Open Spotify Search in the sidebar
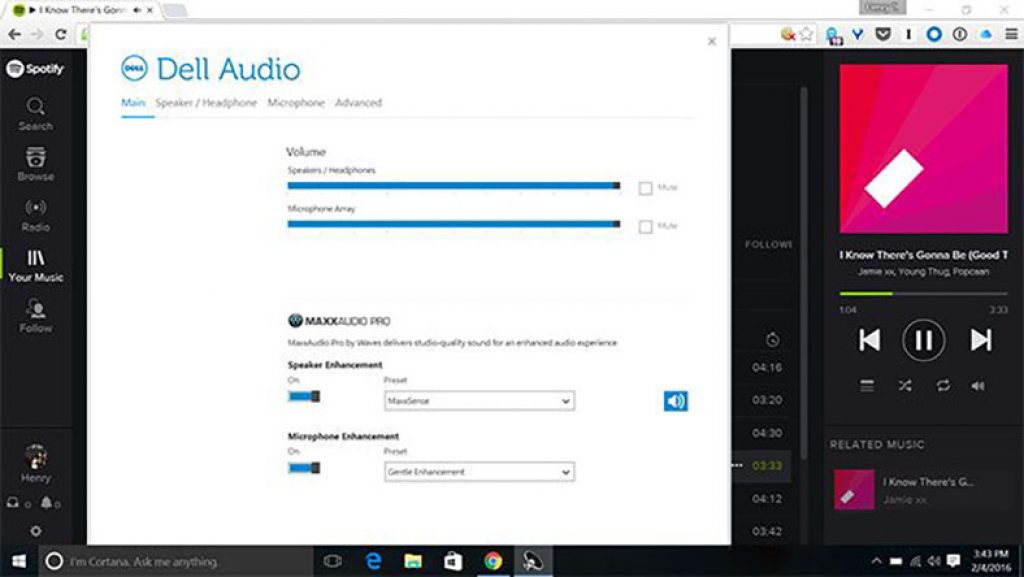Screen dimensions: 1024x577 point(35,114)
